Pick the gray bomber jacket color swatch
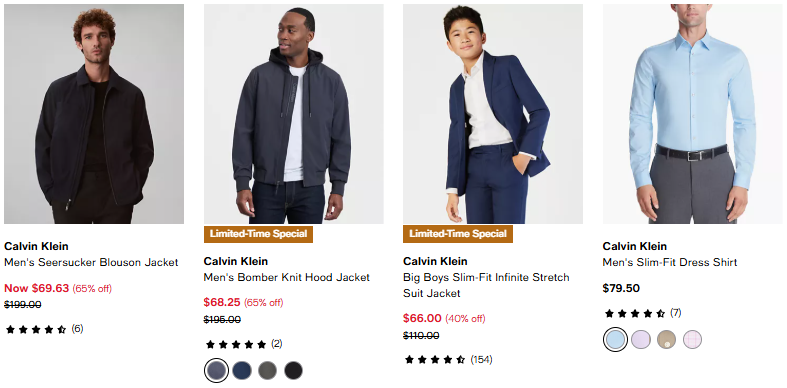Screen dimensions: 787x388 tap(268, 370)
